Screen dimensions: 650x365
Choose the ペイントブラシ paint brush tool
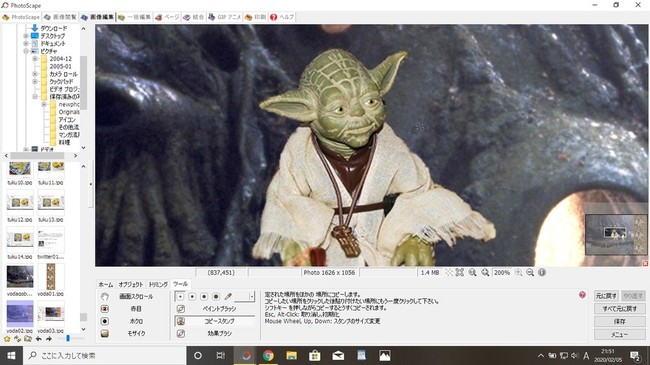pos(214,309)
